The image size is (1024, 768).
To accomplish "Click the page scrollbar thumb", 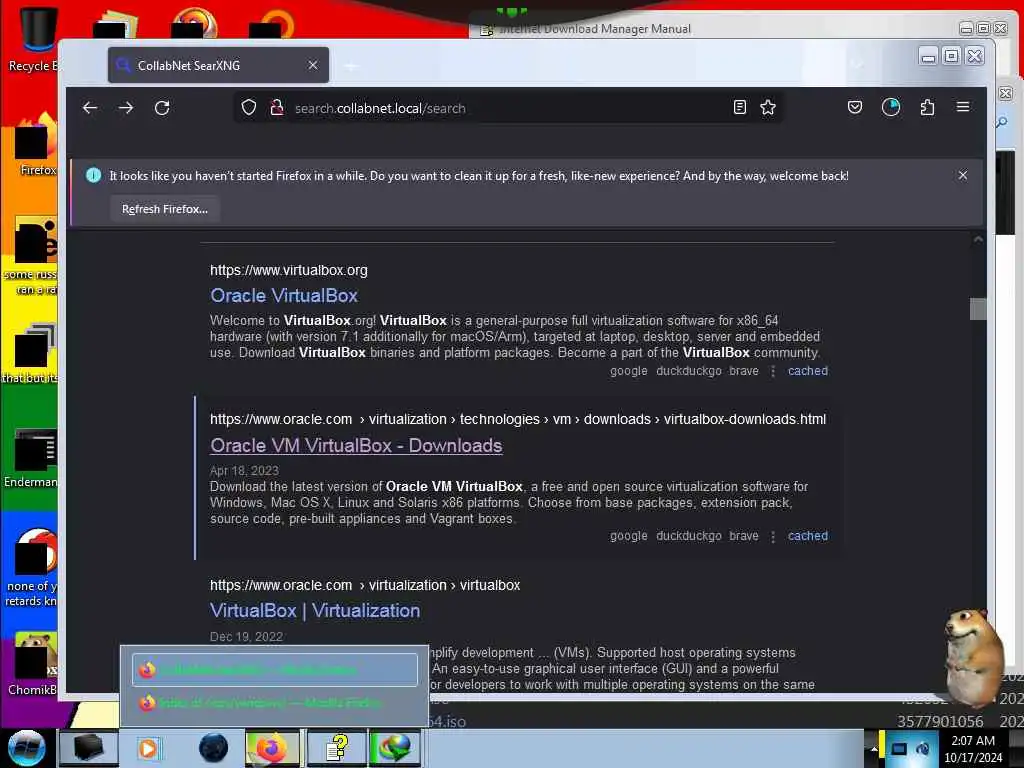I will (x=978, y=309).
